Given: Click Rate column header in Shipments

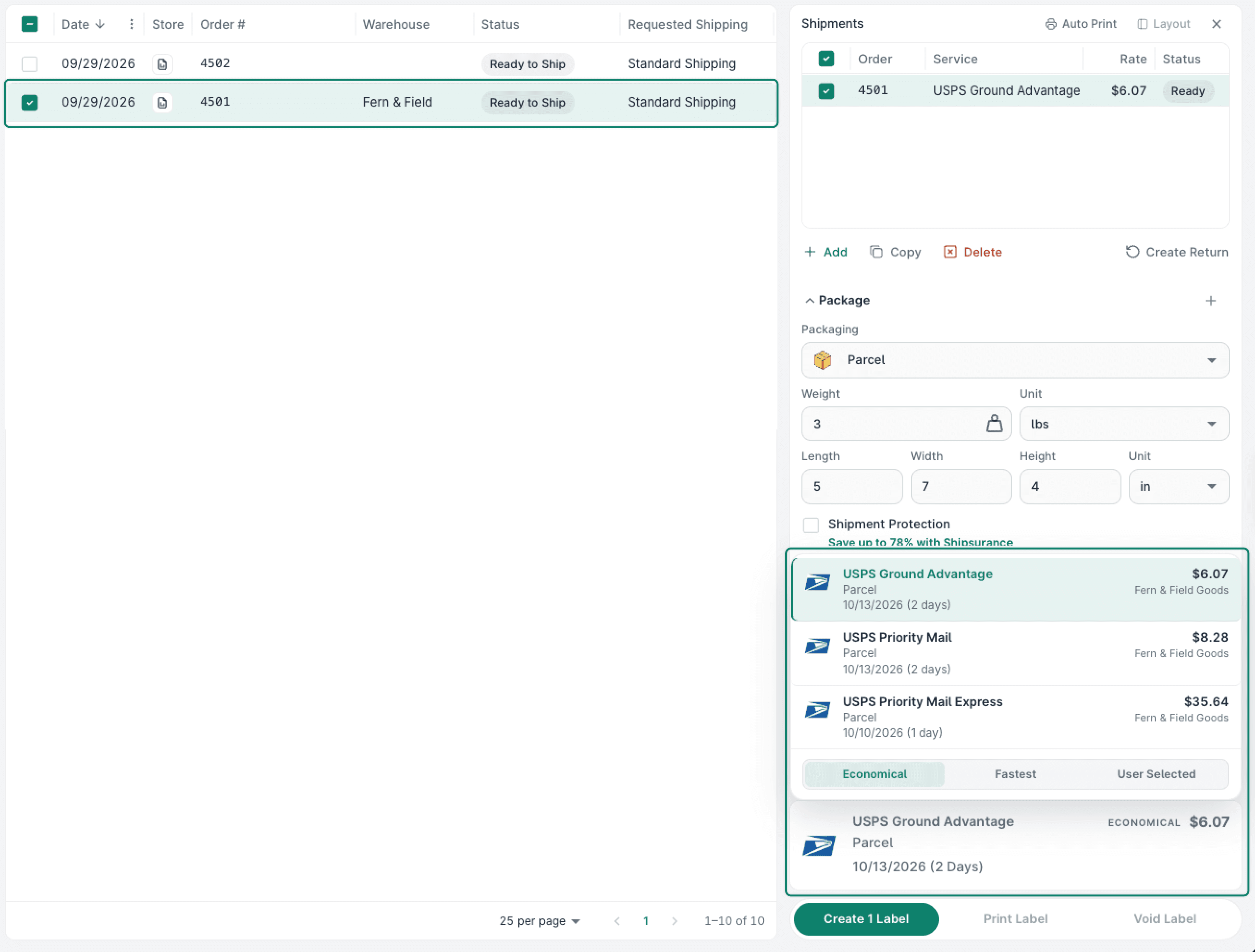Looking at the screenshot, I should click(x=1133, y=59).
